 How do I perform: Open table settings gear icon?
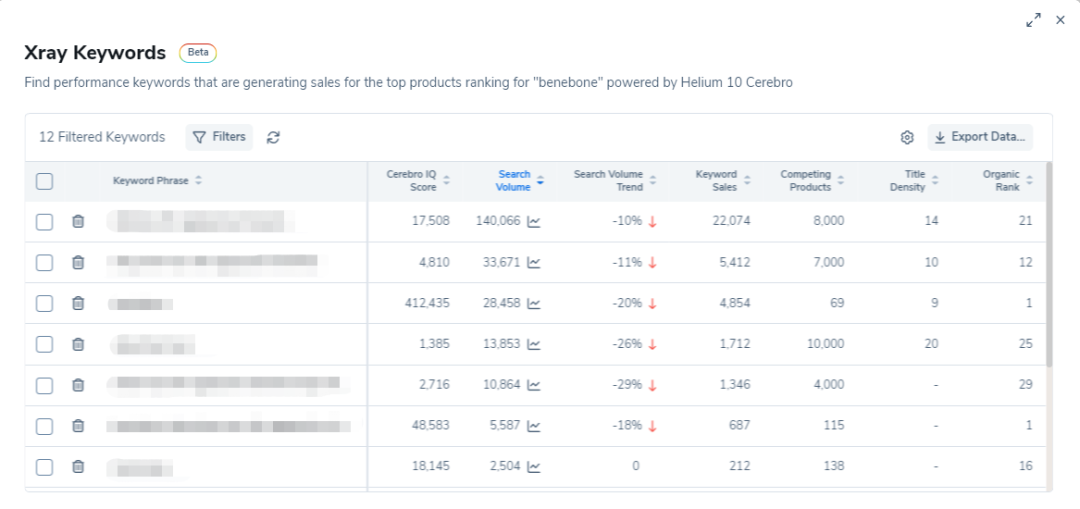point(907,138)
